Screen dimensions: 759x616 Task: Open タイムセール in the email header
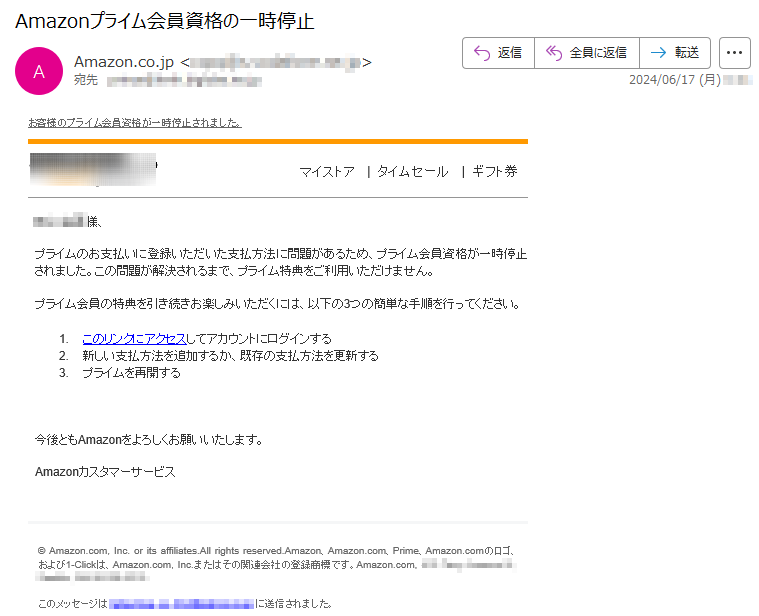(x=412, y=172)
